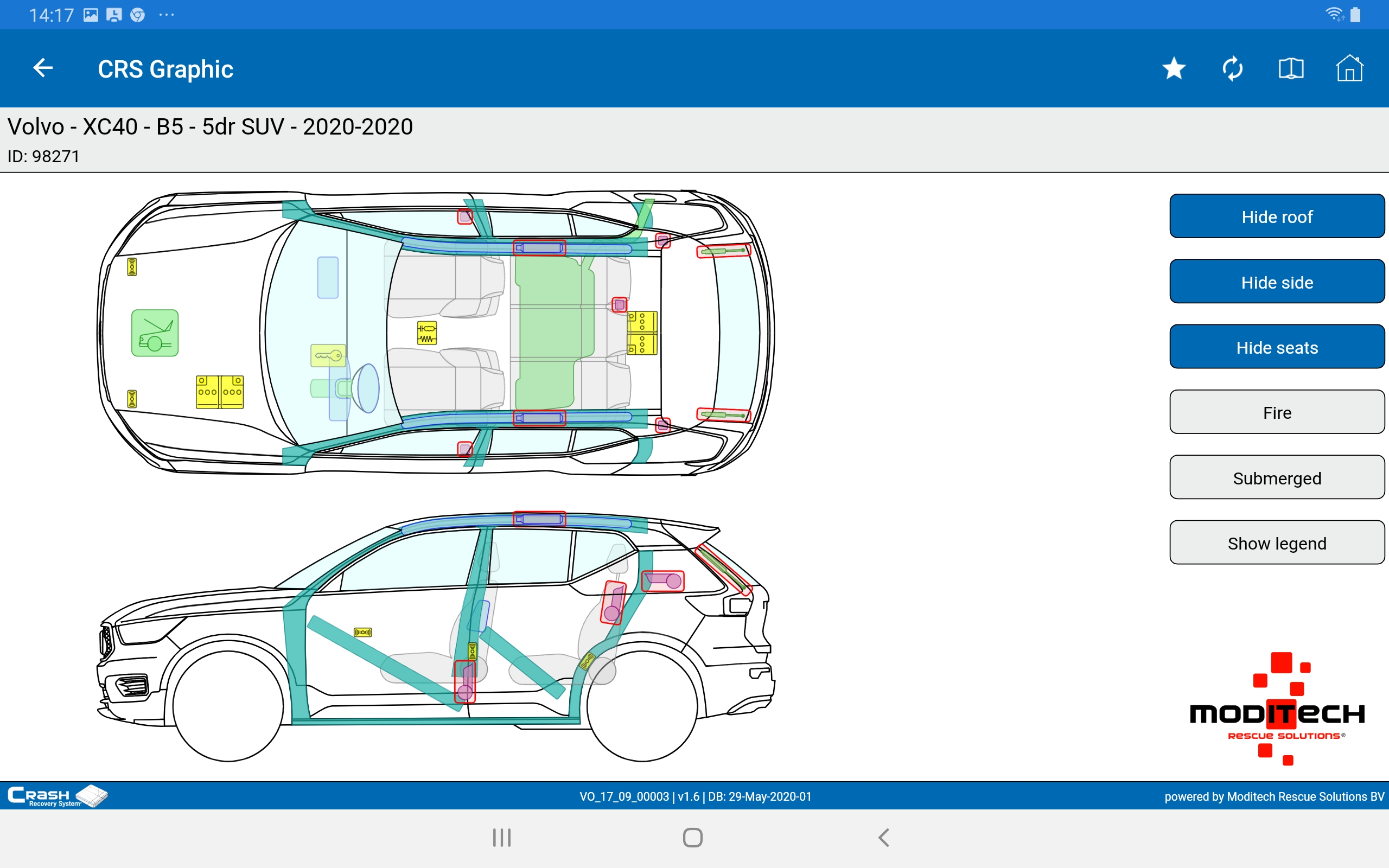Tap rear seatbelt pretensioner in side view
The height and width of the screenshot is (868, 1389).
pyautogui.click(x=613, y=602)
